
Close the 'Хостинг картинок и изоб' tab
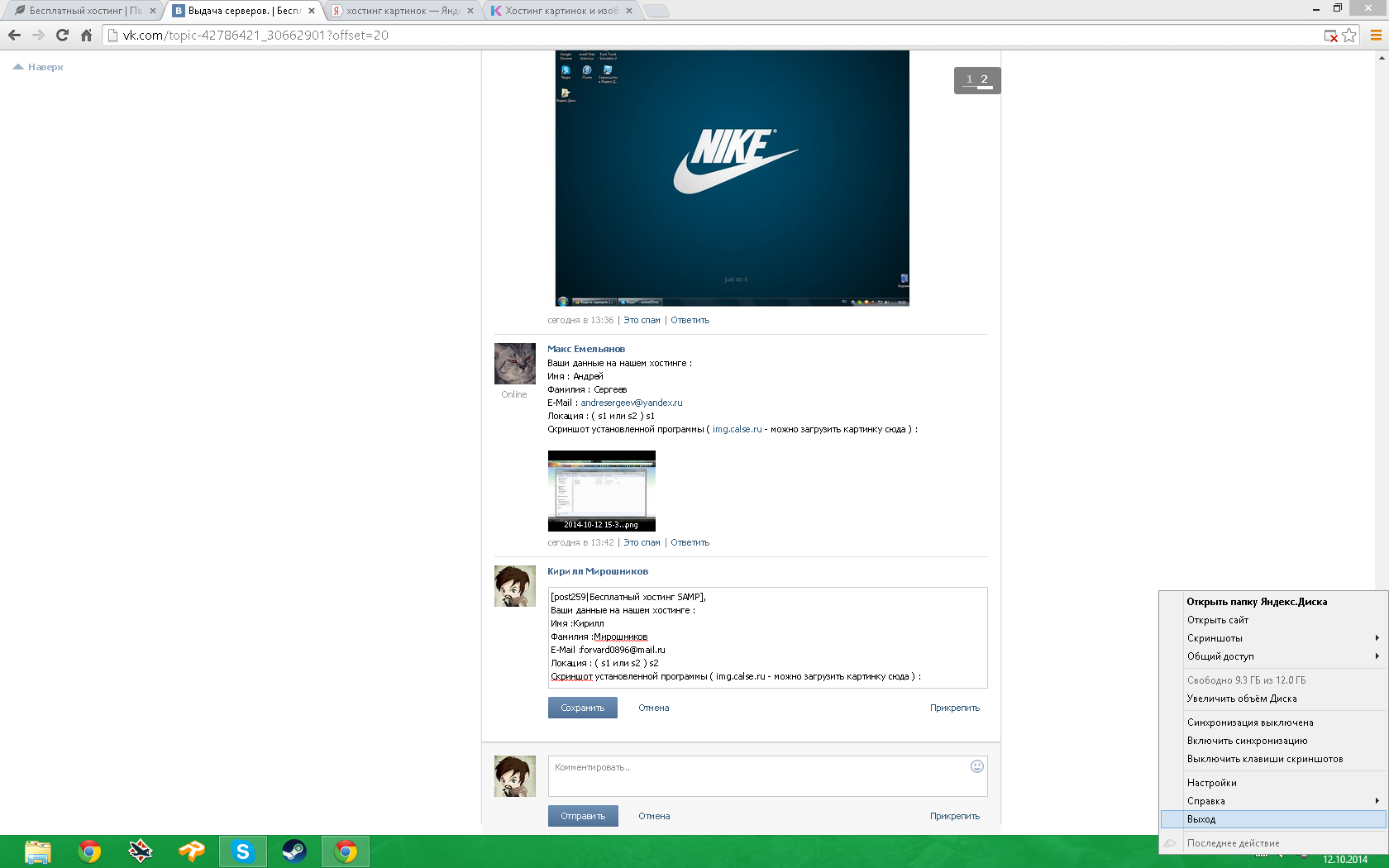coord(629,11)
